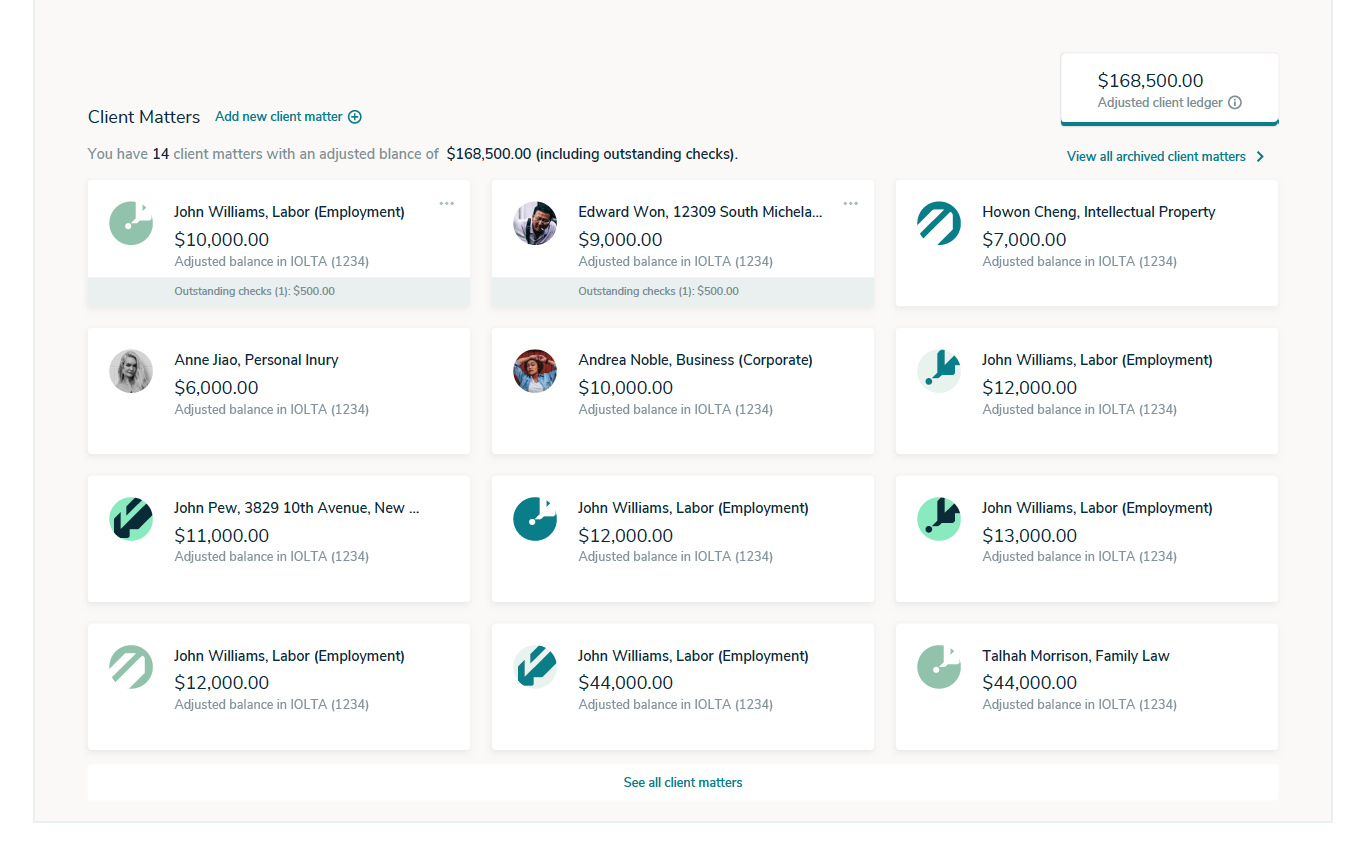Click the info icon next to Adjusted client ledger

click(1235, 102)
